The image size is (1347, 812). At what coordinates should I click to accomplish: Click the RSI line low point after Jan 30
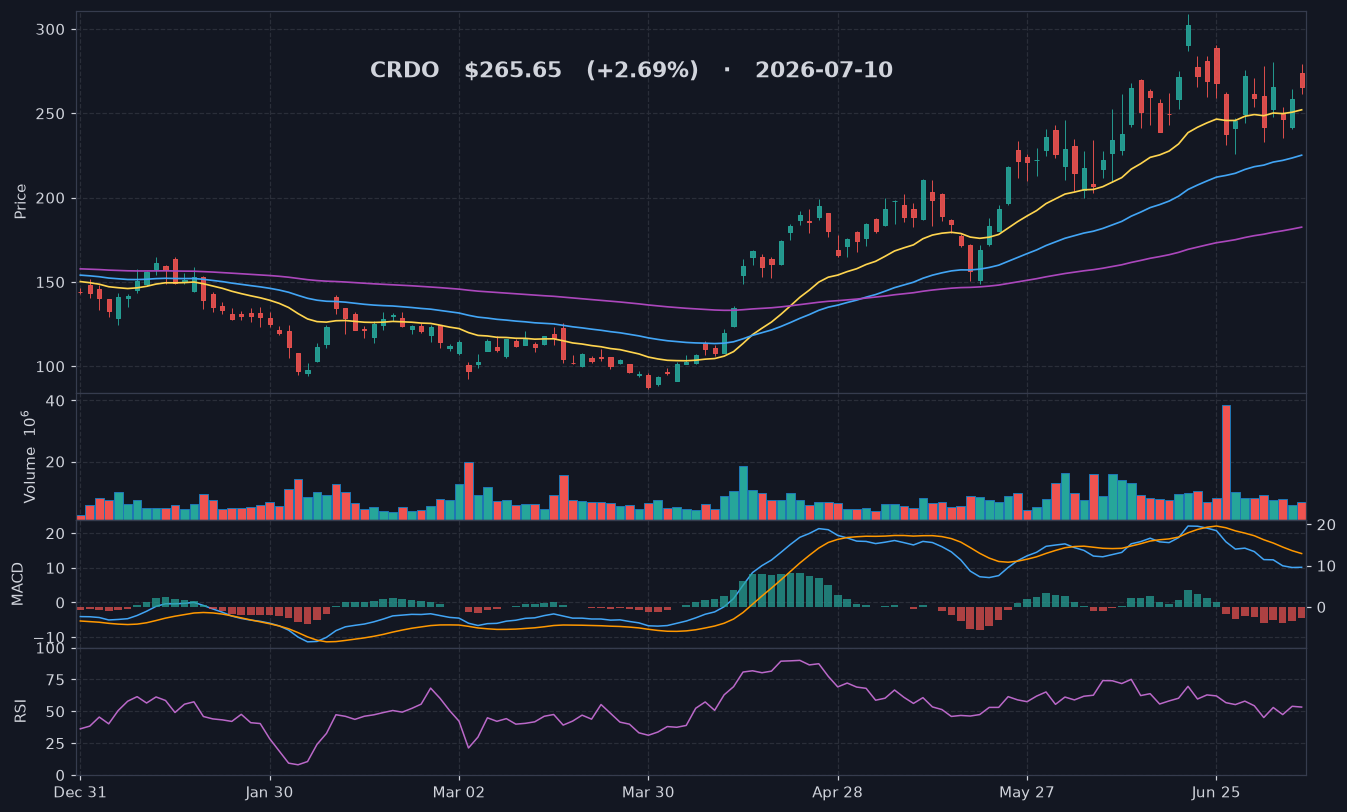[x=299, y=765]
